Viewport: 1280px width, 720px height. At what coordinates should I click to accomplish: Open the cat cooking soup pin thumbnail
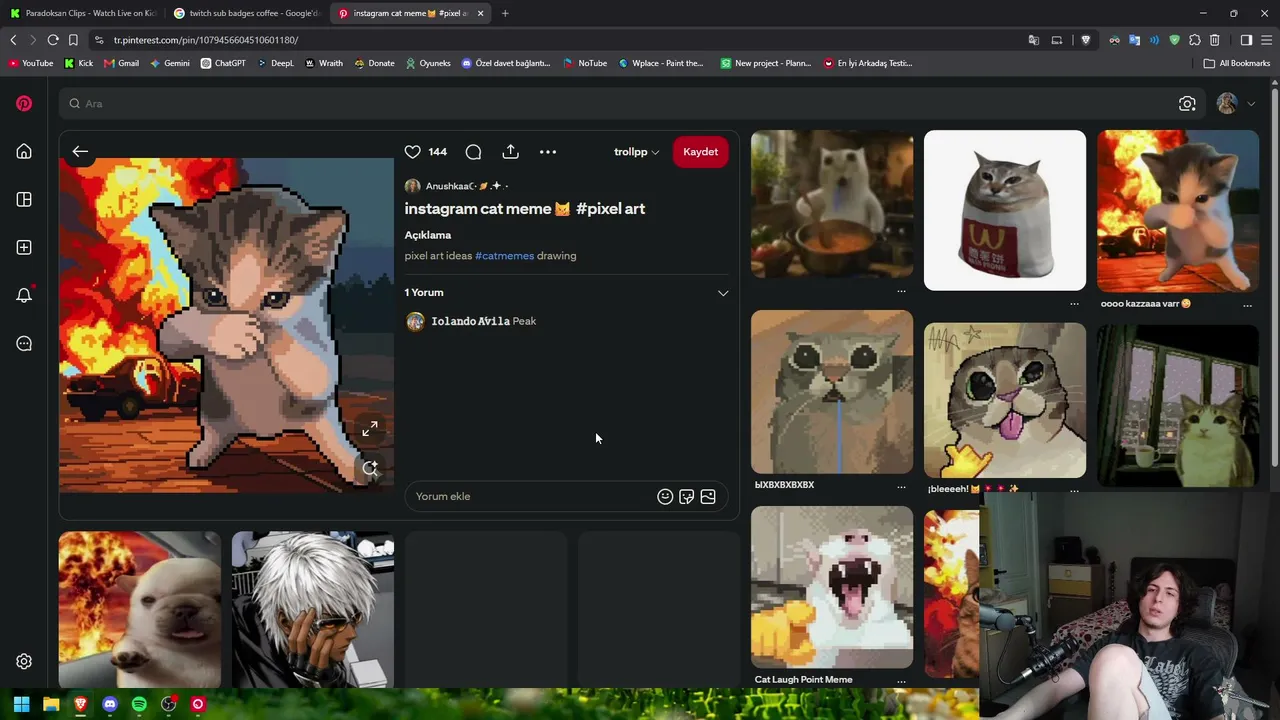[x=832, y=204]
